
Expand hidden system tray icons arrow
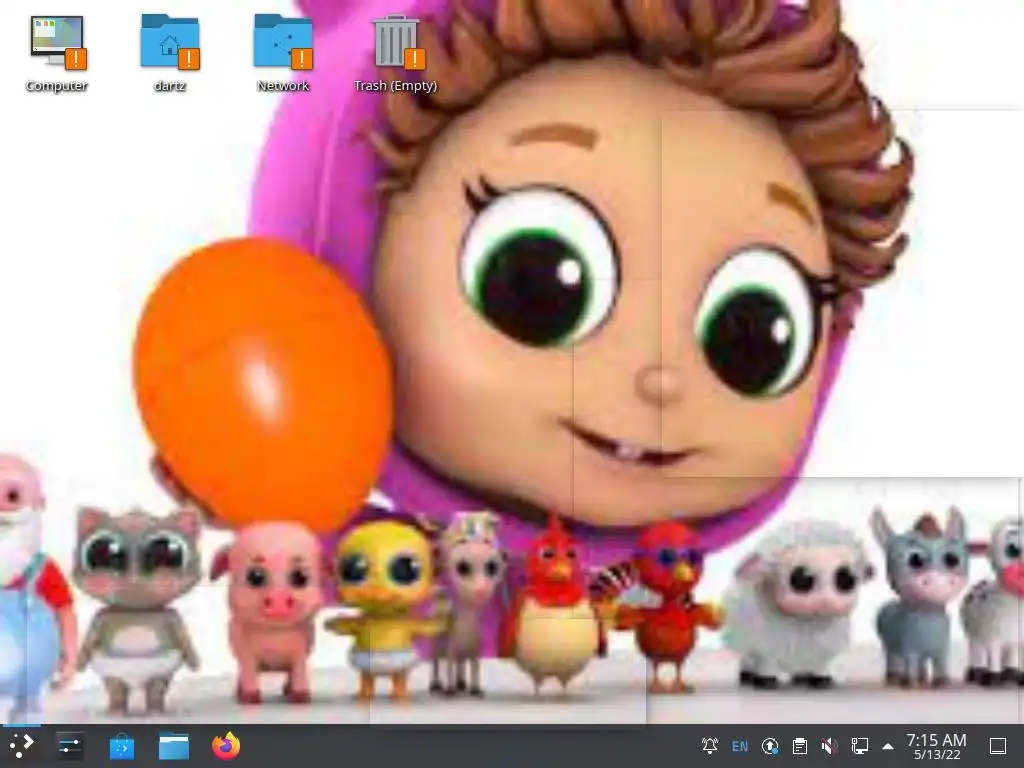click(888, 746)
